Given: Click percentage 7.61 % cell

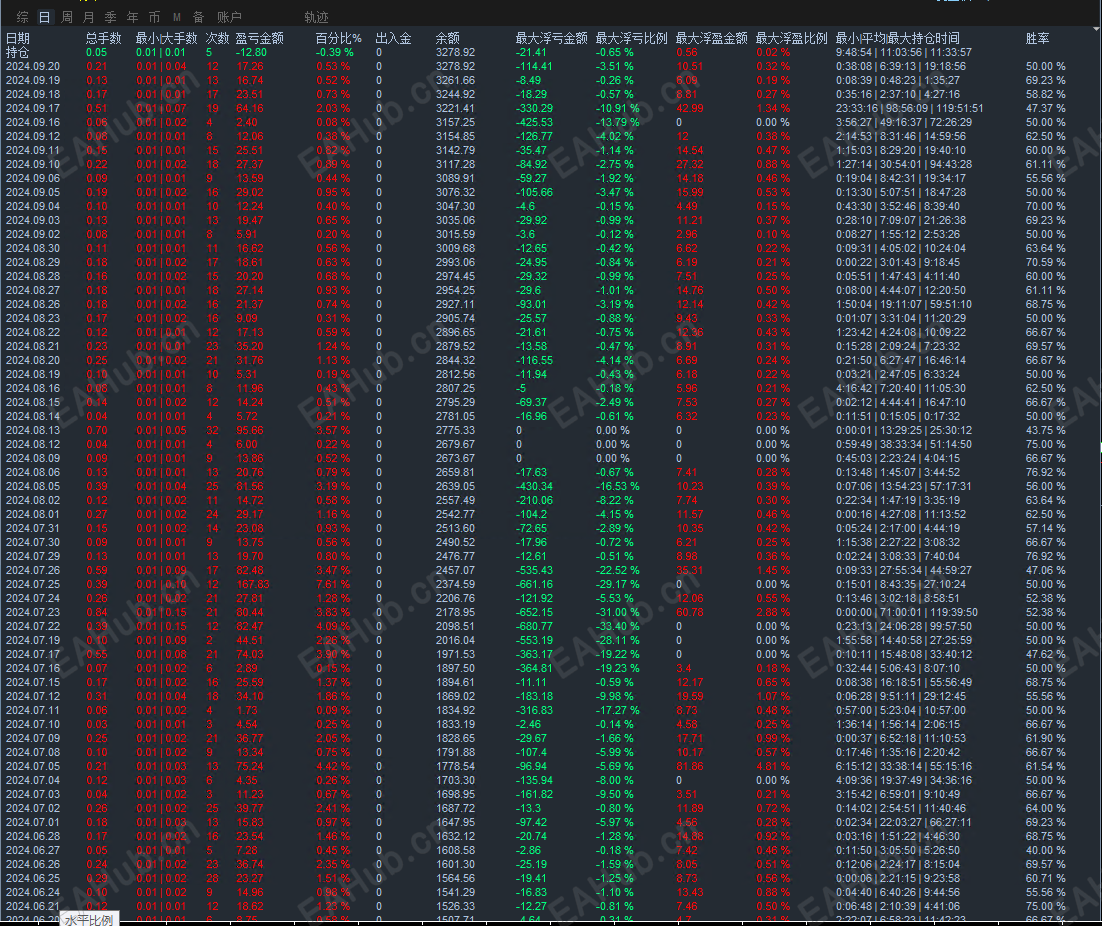Looking at the screenshot, I should click(x=332, y=585).
